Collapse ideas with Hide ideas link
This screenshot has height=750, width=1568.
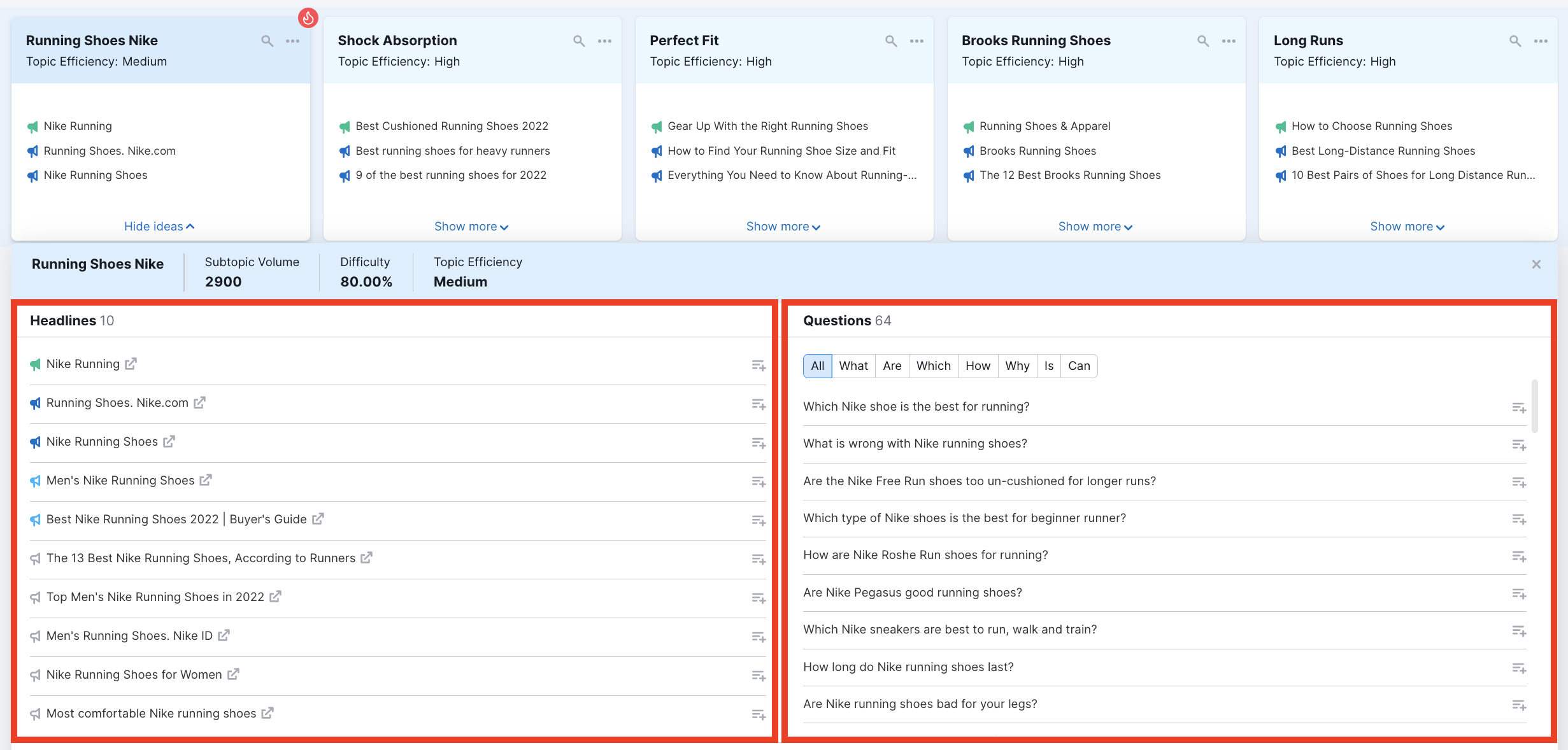159,226
